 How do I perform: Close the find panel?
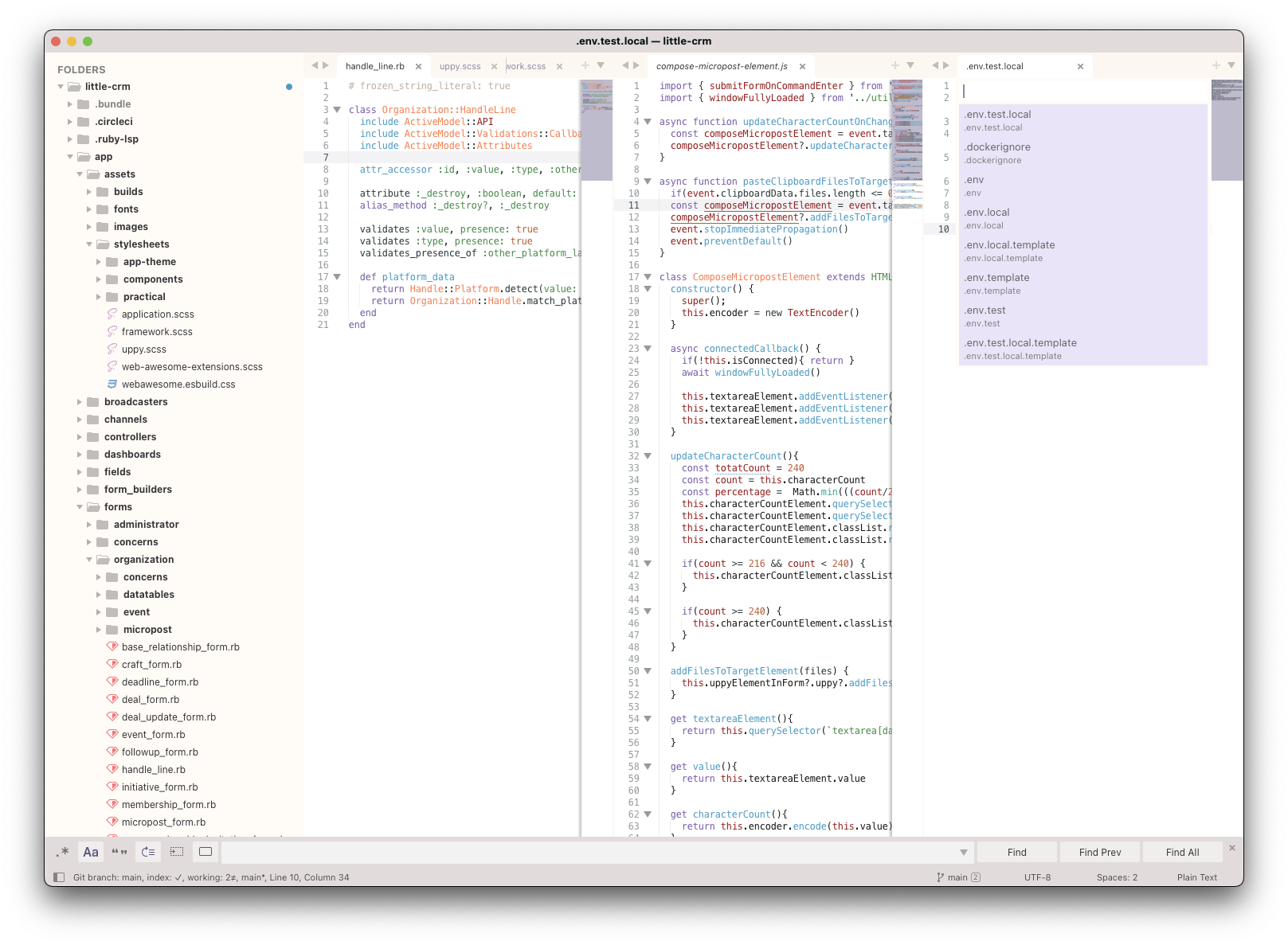click(1231, 848)
